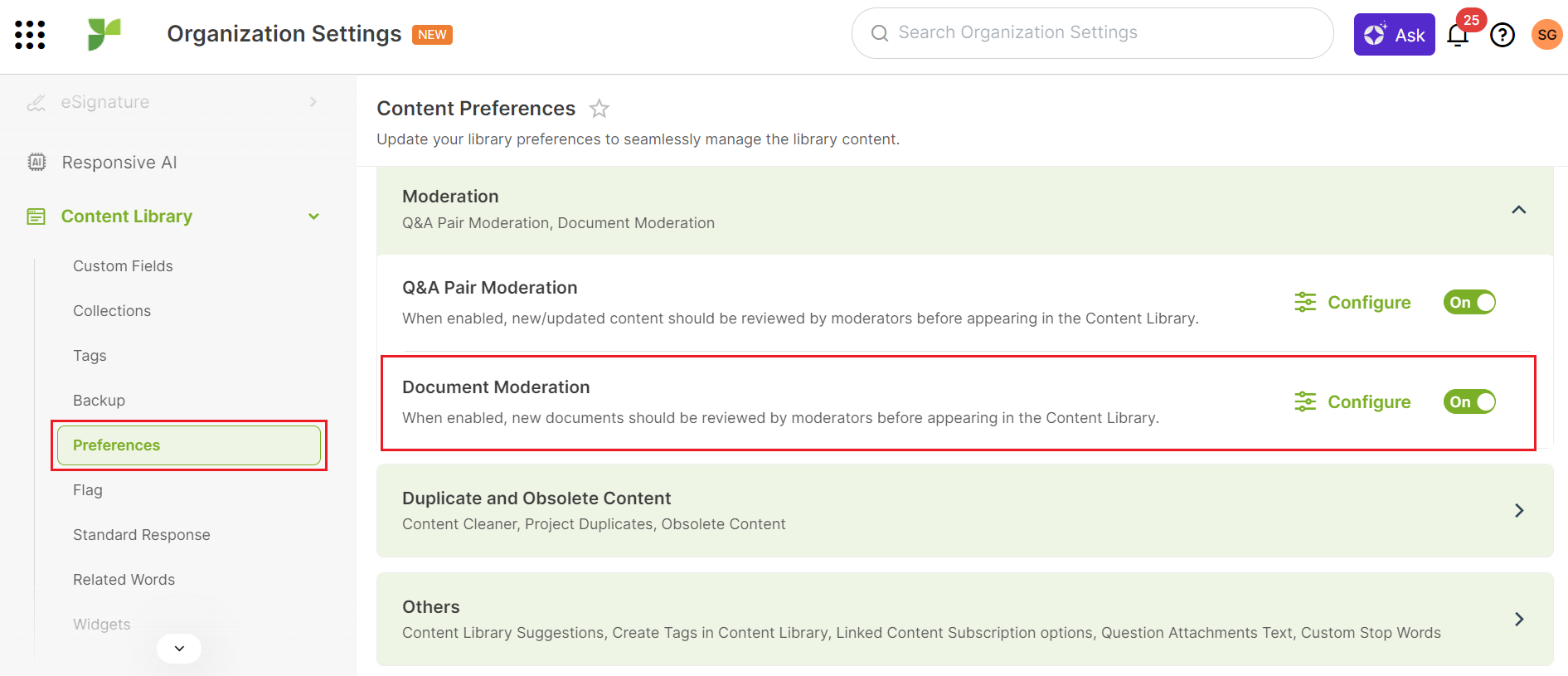The height and width of the screenshot is (676, 1568).
Task: Collapse the Moderation section
Action: coord(1519,210)
